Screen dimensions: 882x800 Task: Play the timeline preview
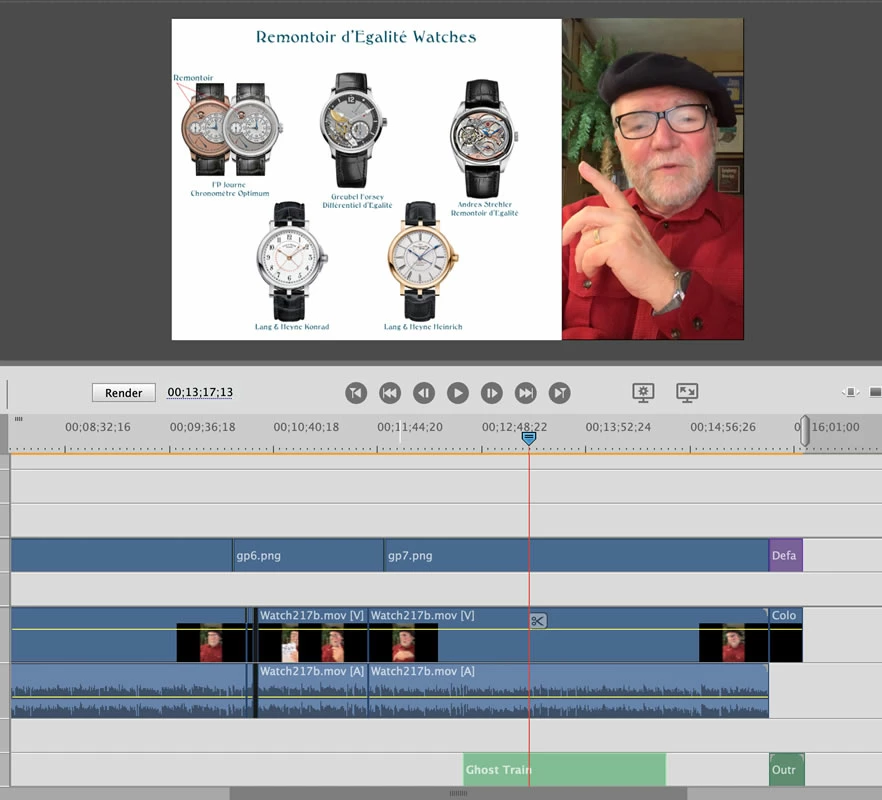[x=457, y=393]
